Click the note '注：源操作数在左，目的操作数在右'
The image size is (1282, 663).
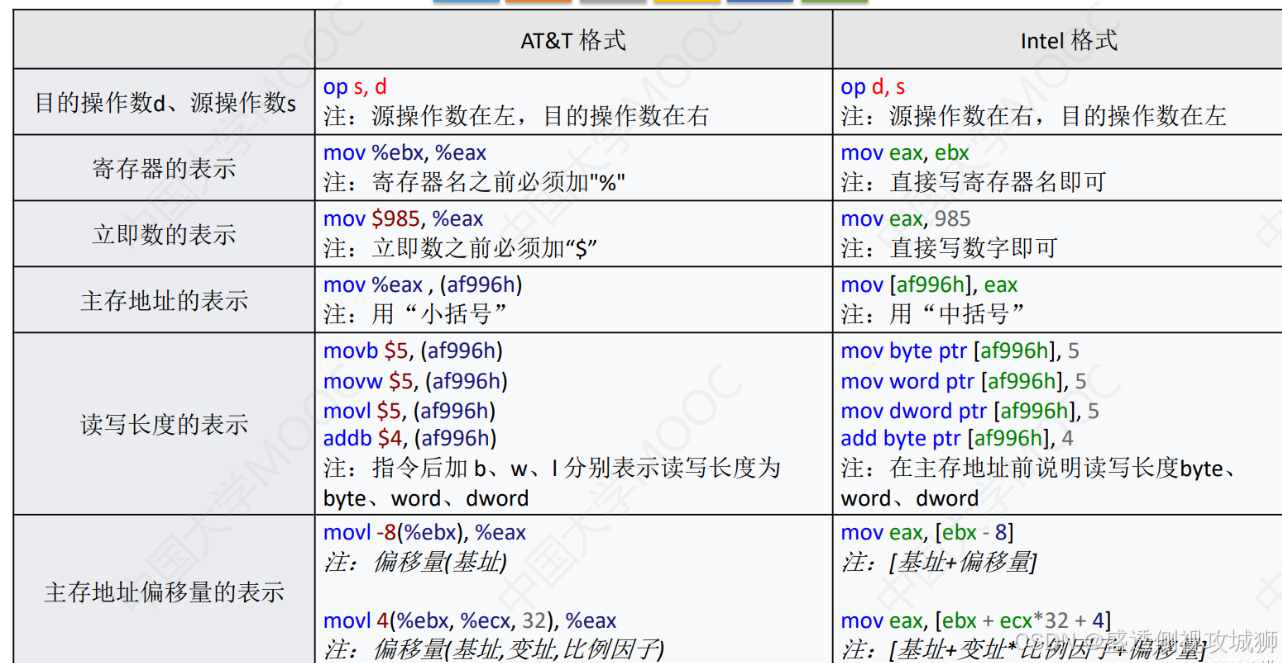(x=516, y=116)
